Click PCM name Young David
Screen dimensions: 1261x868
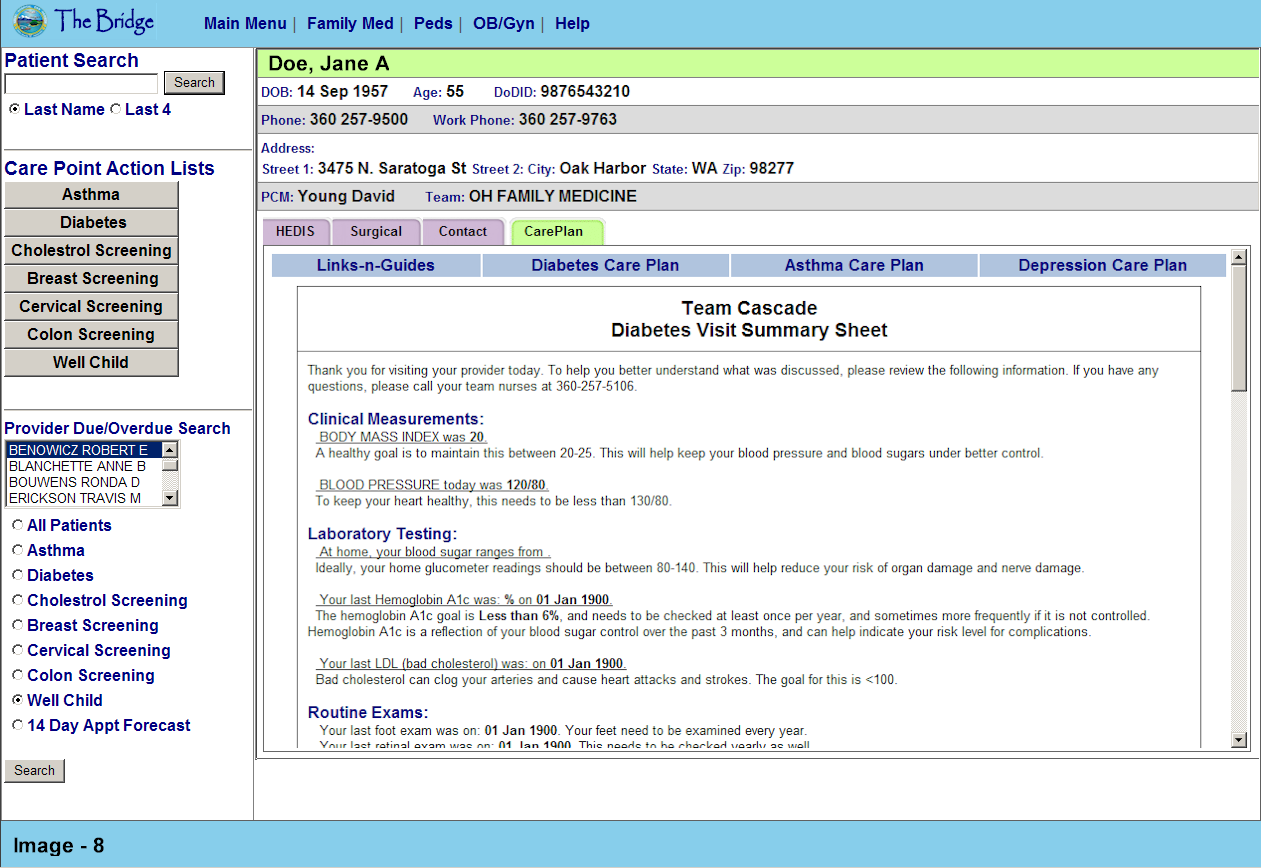tap(347, 197)
